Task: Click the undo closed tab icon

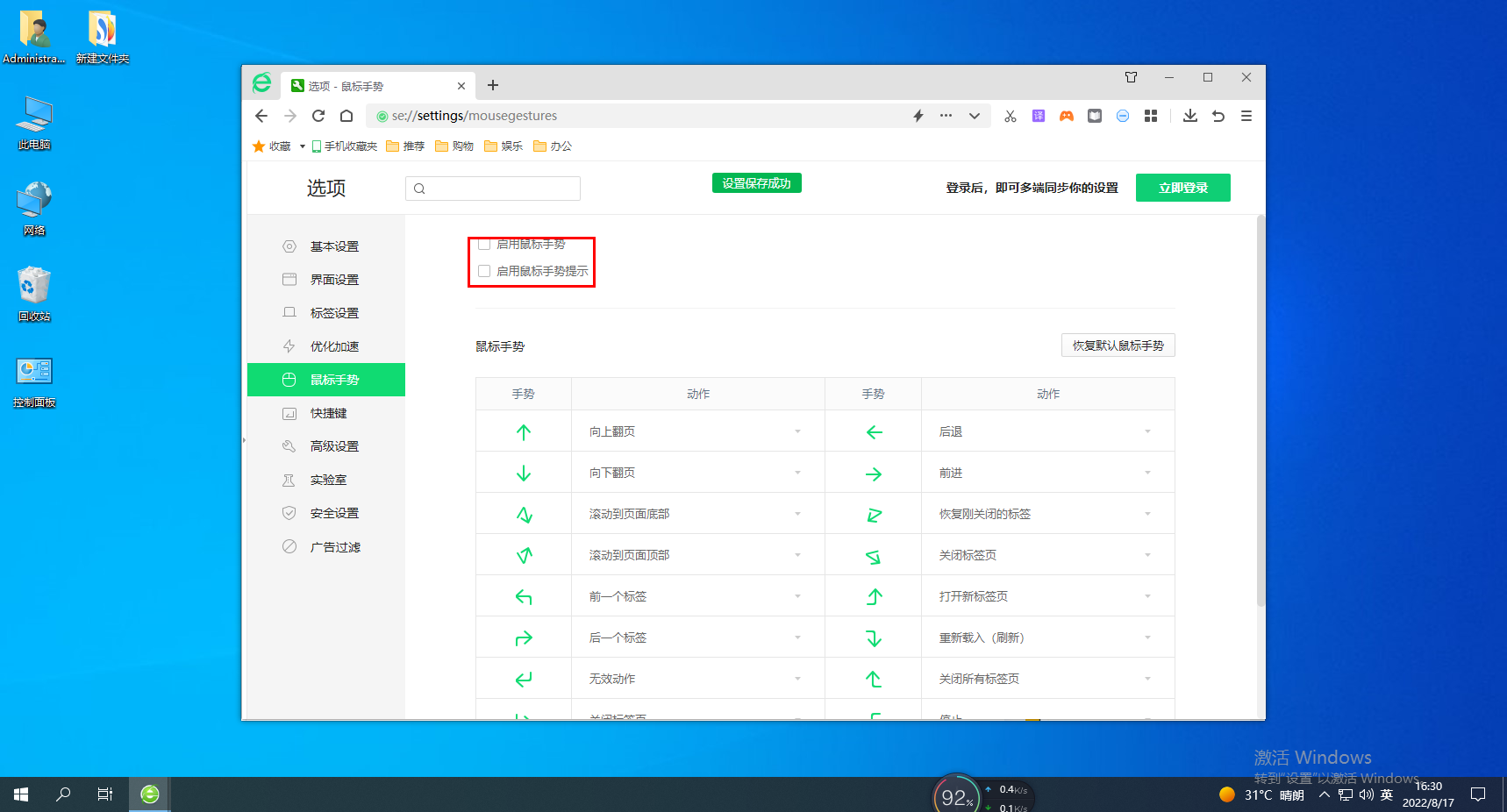Action: click(x=1218, y=116)
